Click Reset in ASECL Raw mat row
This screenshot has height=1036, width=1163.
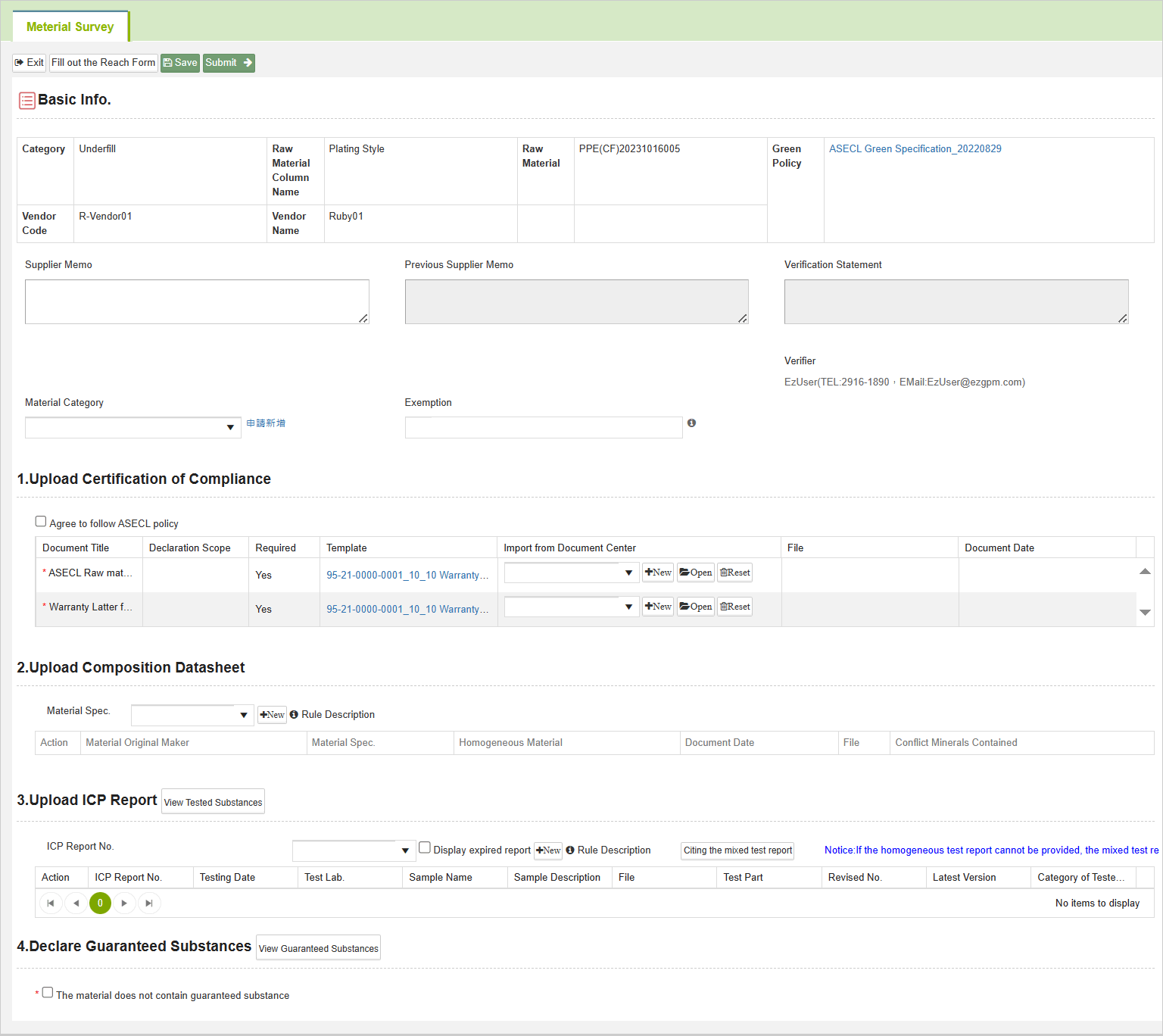(735, 573)
